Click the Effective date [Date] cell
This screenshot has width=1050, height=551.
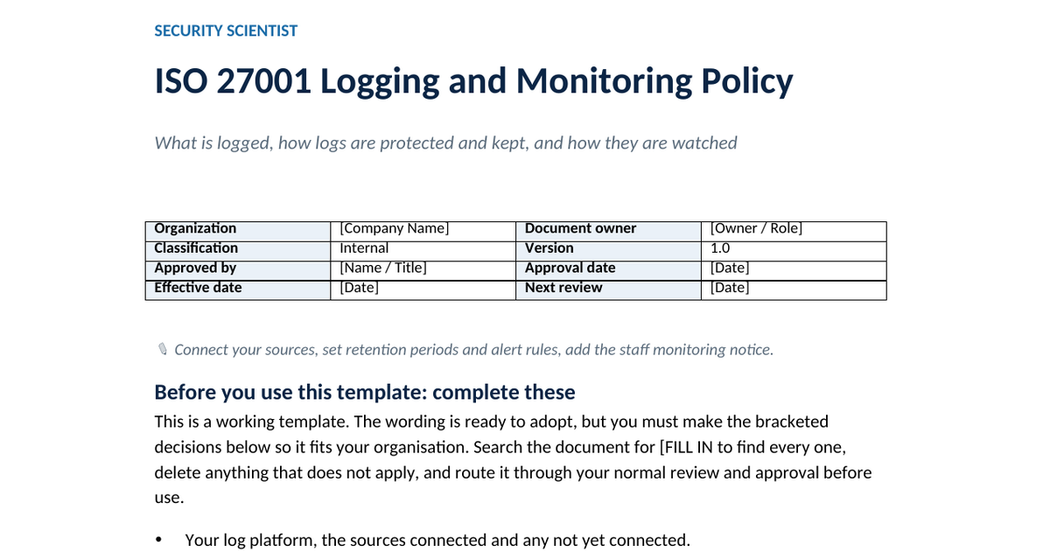point(423,288)
